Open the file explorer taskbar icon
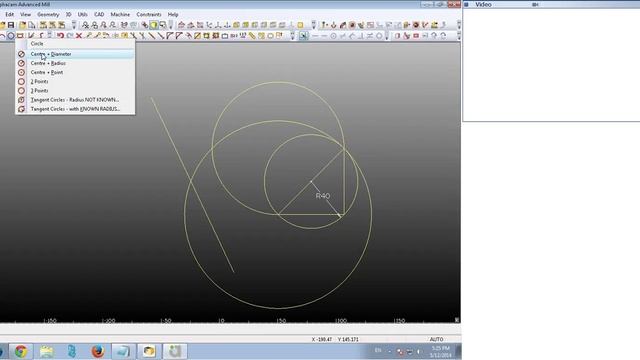Image resolution: width=640 pixels, height=360 pixels. (x=47, y=351)
